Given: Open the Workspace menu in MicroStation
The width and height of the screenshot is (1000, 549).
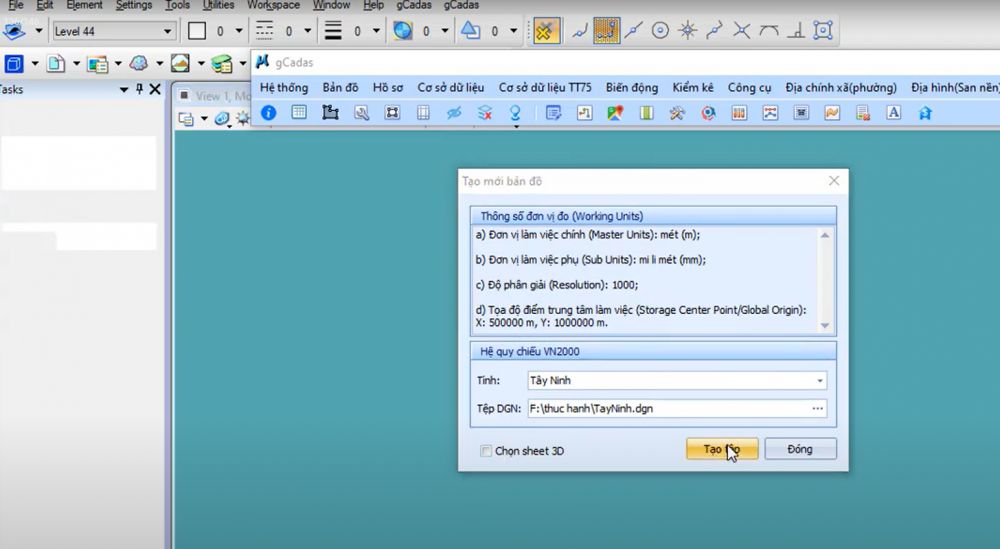Looking at the screenshot, I should (x=273, y=5).
